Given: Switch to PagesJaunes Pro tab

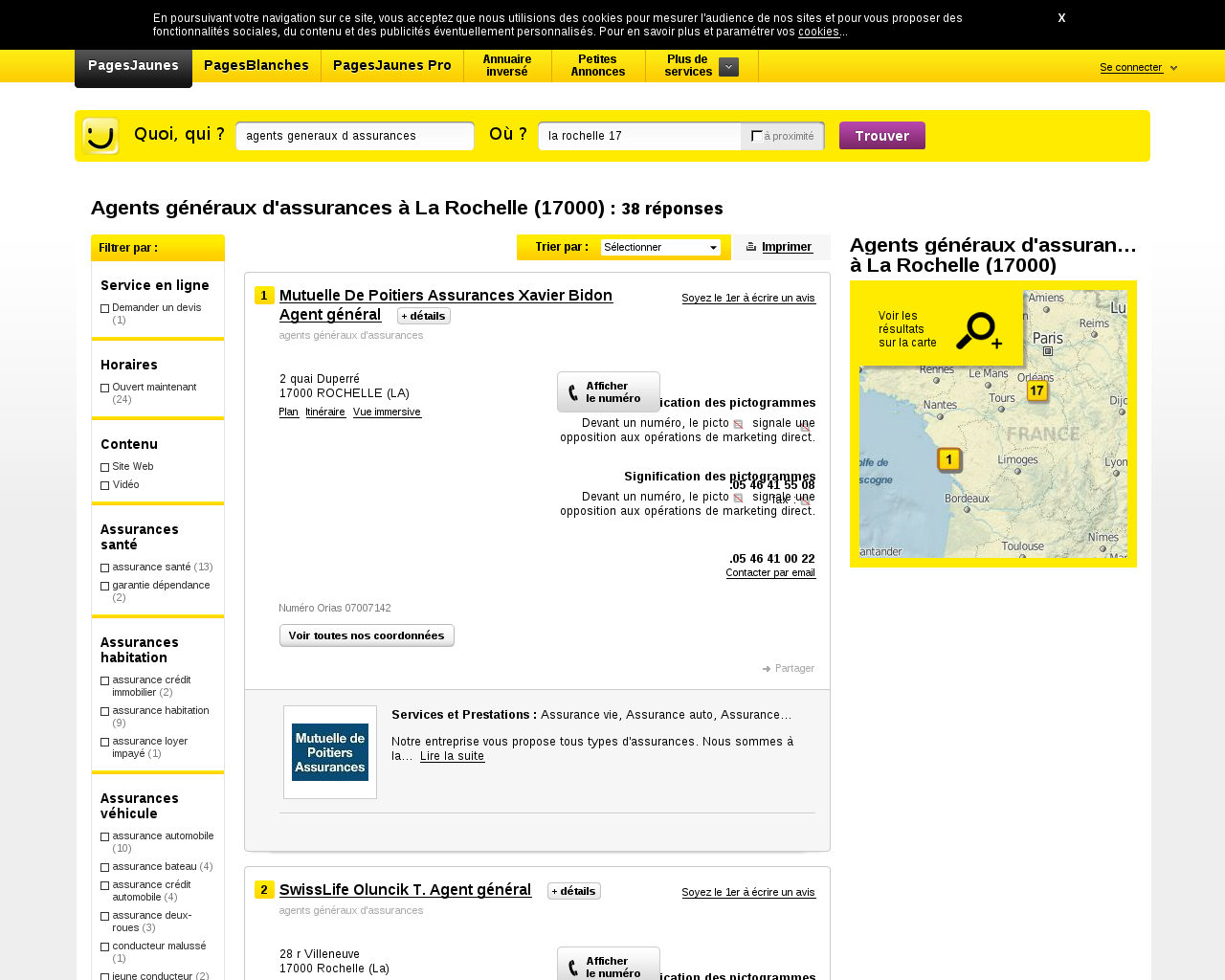Looking at the screenshot, I should [x=392, y=66].
